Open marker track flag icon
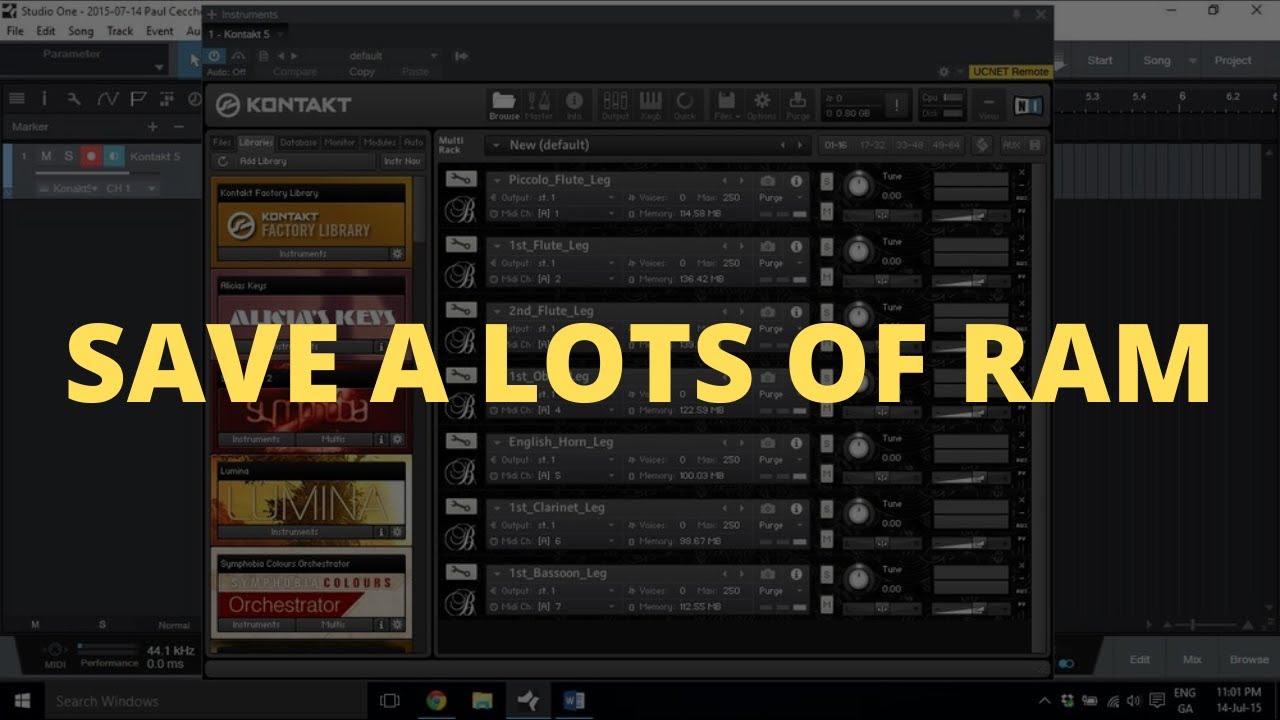 [x=138, y=98]
